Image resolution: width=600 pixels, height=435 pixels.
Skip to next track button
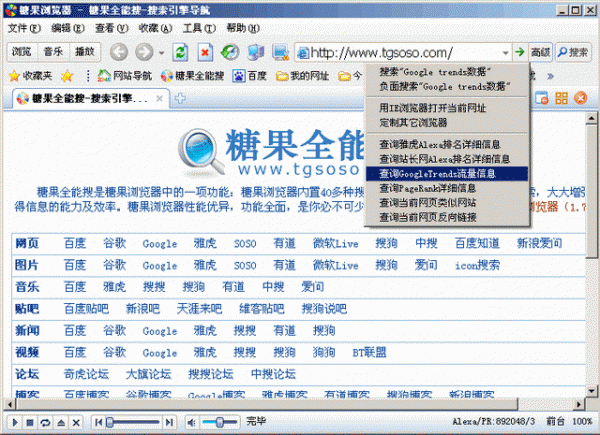[169, 422]
